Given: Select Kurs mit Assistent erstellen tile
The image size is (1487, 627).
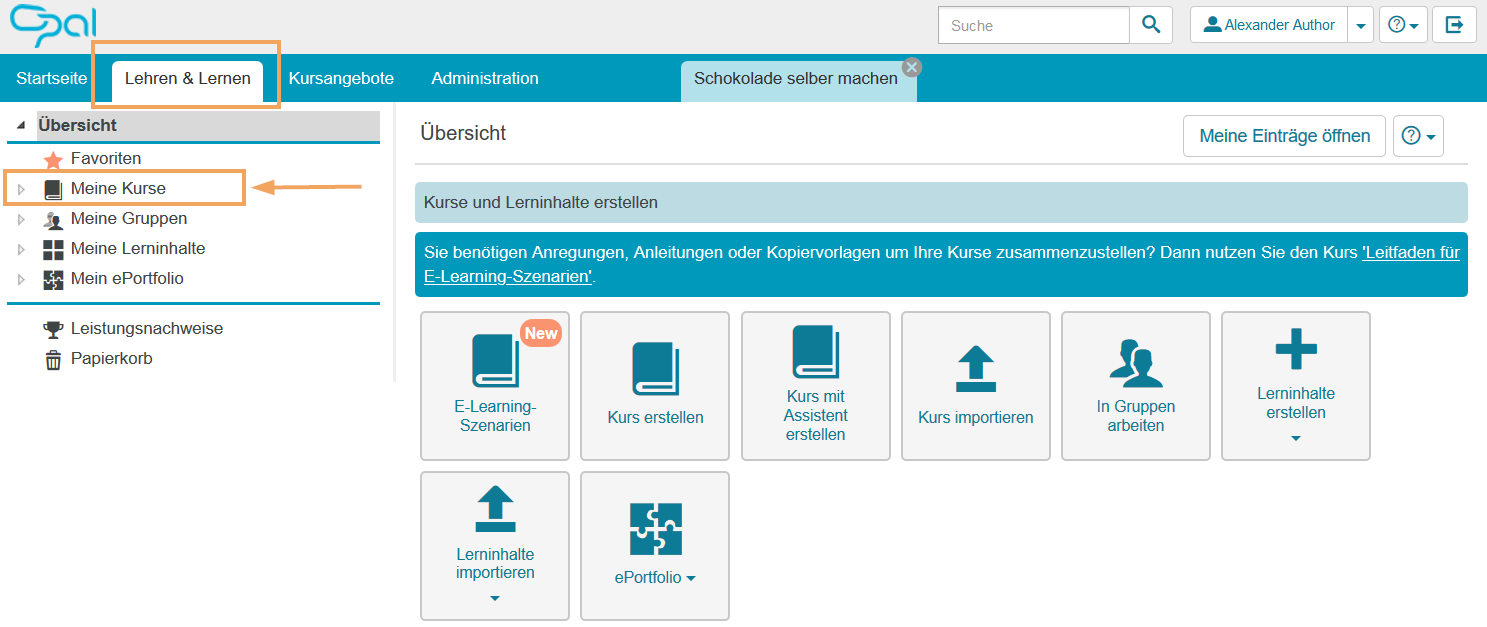Looking at the screenshot, I should click(815, 385).
